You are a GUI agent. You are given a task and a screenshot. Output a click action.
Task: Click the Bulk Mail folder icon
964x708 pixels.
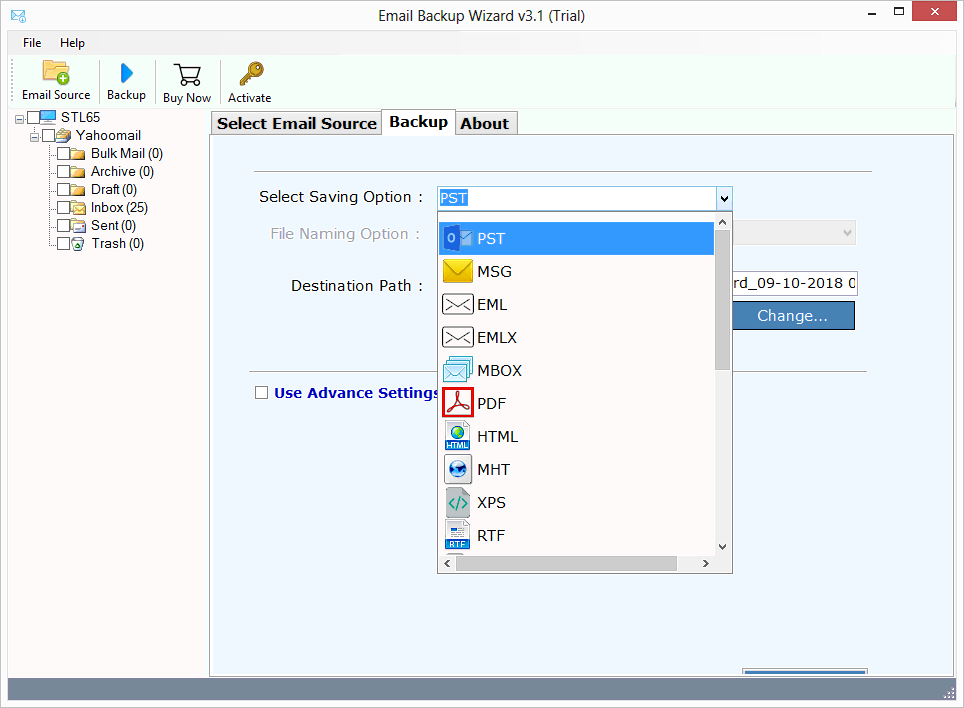[77, 154]
